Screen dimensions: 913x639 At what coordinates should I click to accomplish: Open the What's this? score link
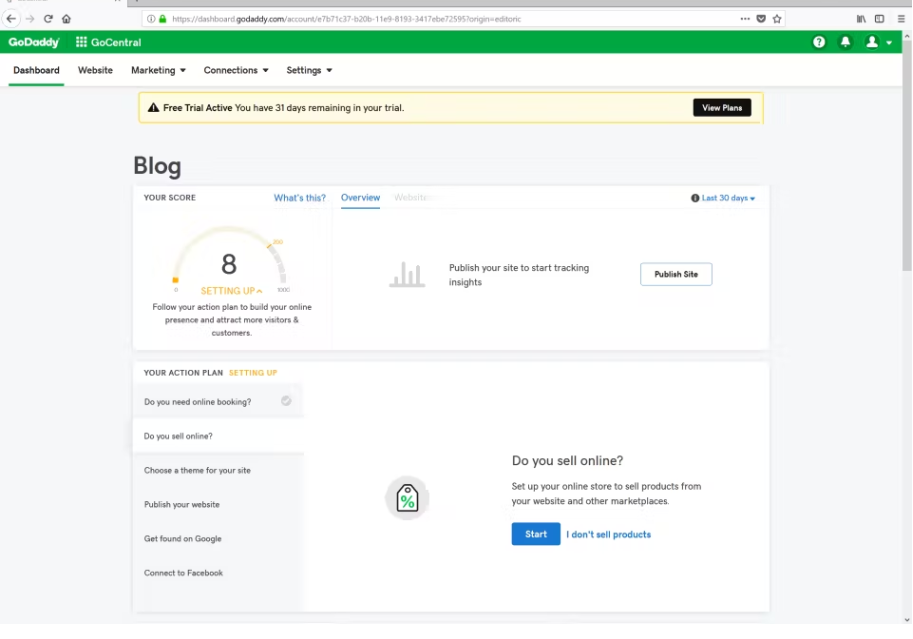tap(300, 197)
